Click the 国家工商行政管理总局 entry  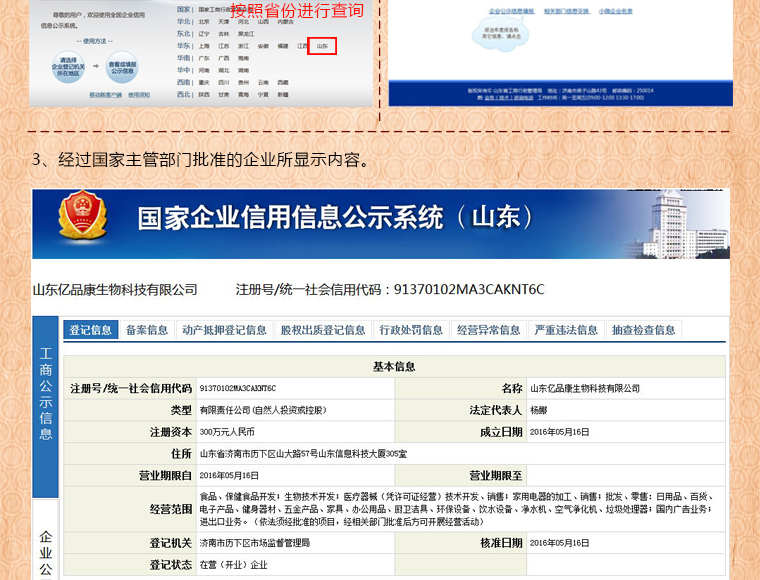226,10
